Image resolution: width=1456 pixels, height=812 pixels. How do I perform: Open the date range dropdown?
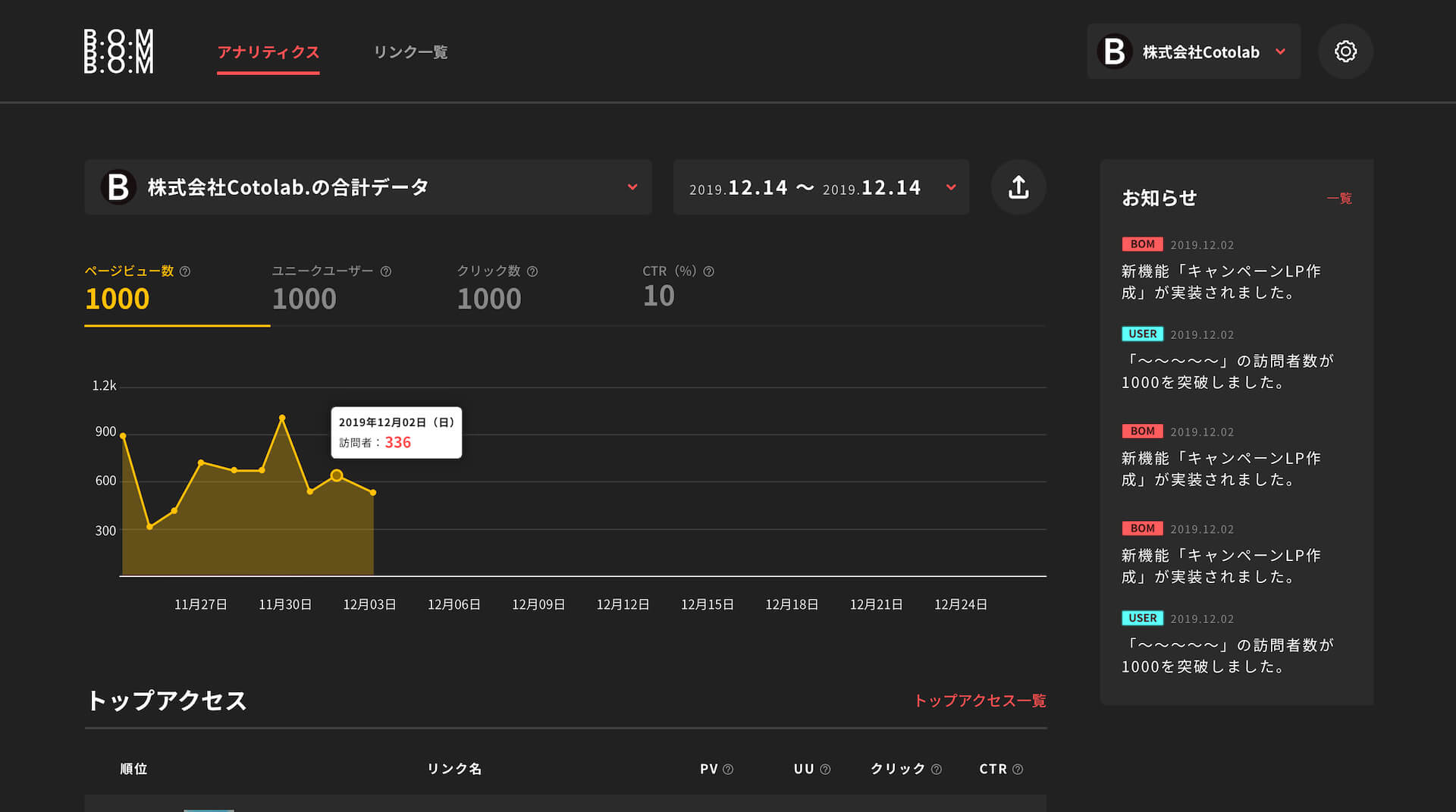[x=821, y=187]
